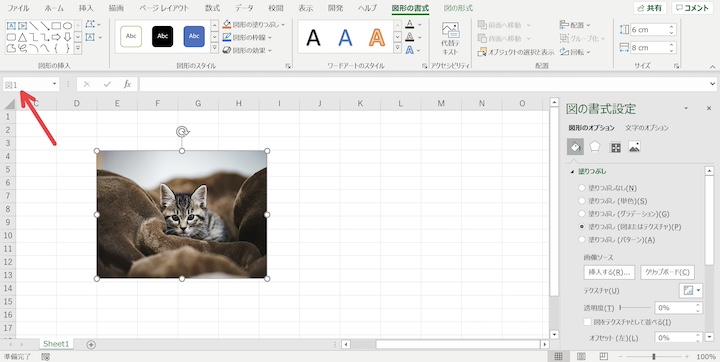Switch to page break preview in status bar
Screen dimensions: 720x362
(x=603, y=356)
